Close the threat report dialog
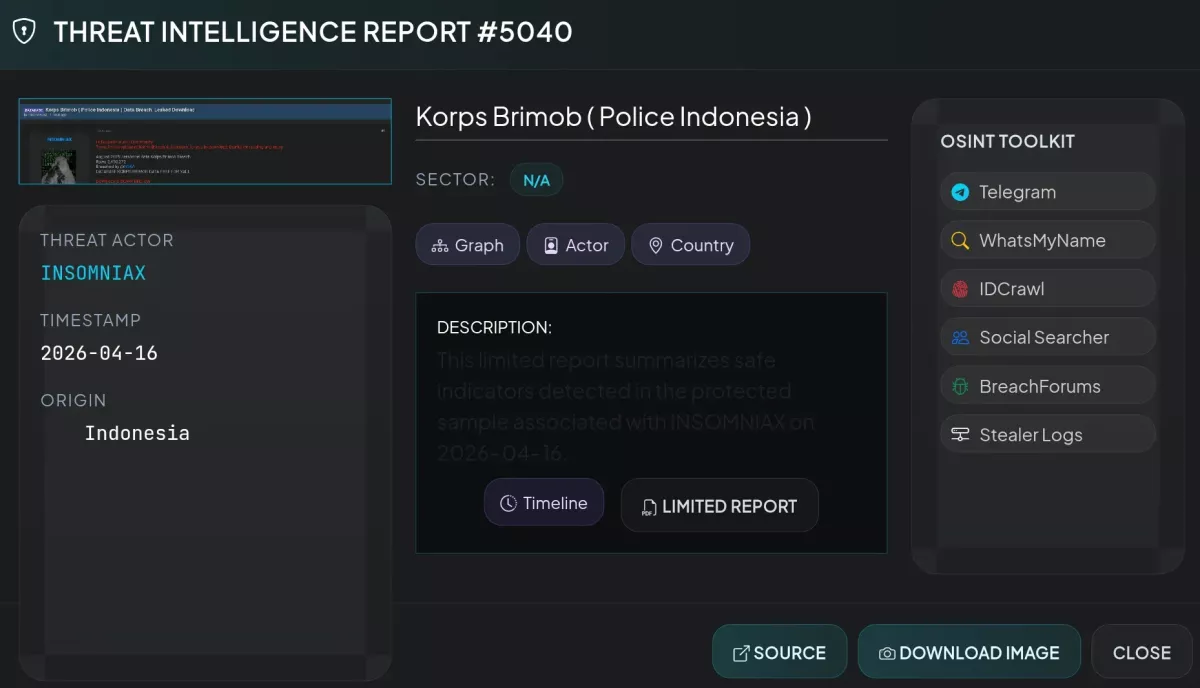 1142,652
